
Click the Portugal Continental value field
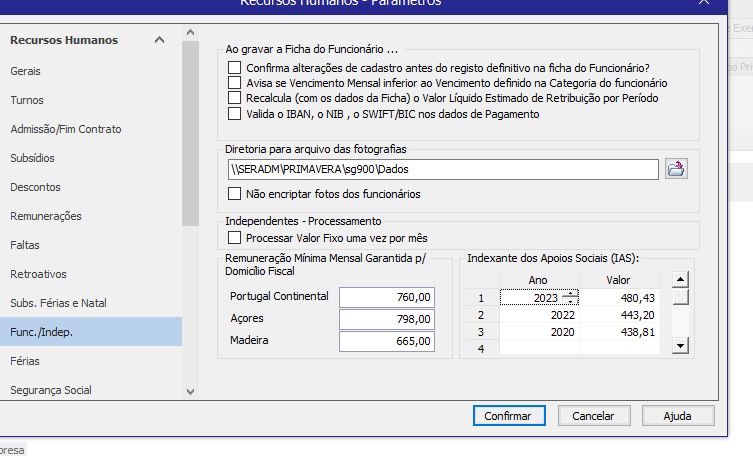pyautogui.click(x=387, y=297)
